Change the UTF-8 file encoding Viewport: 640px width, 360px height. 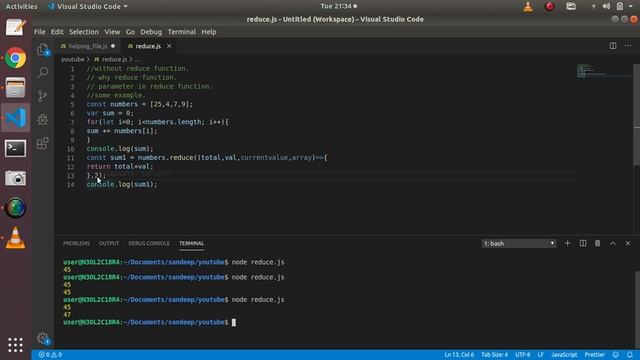tap(522, 355)
